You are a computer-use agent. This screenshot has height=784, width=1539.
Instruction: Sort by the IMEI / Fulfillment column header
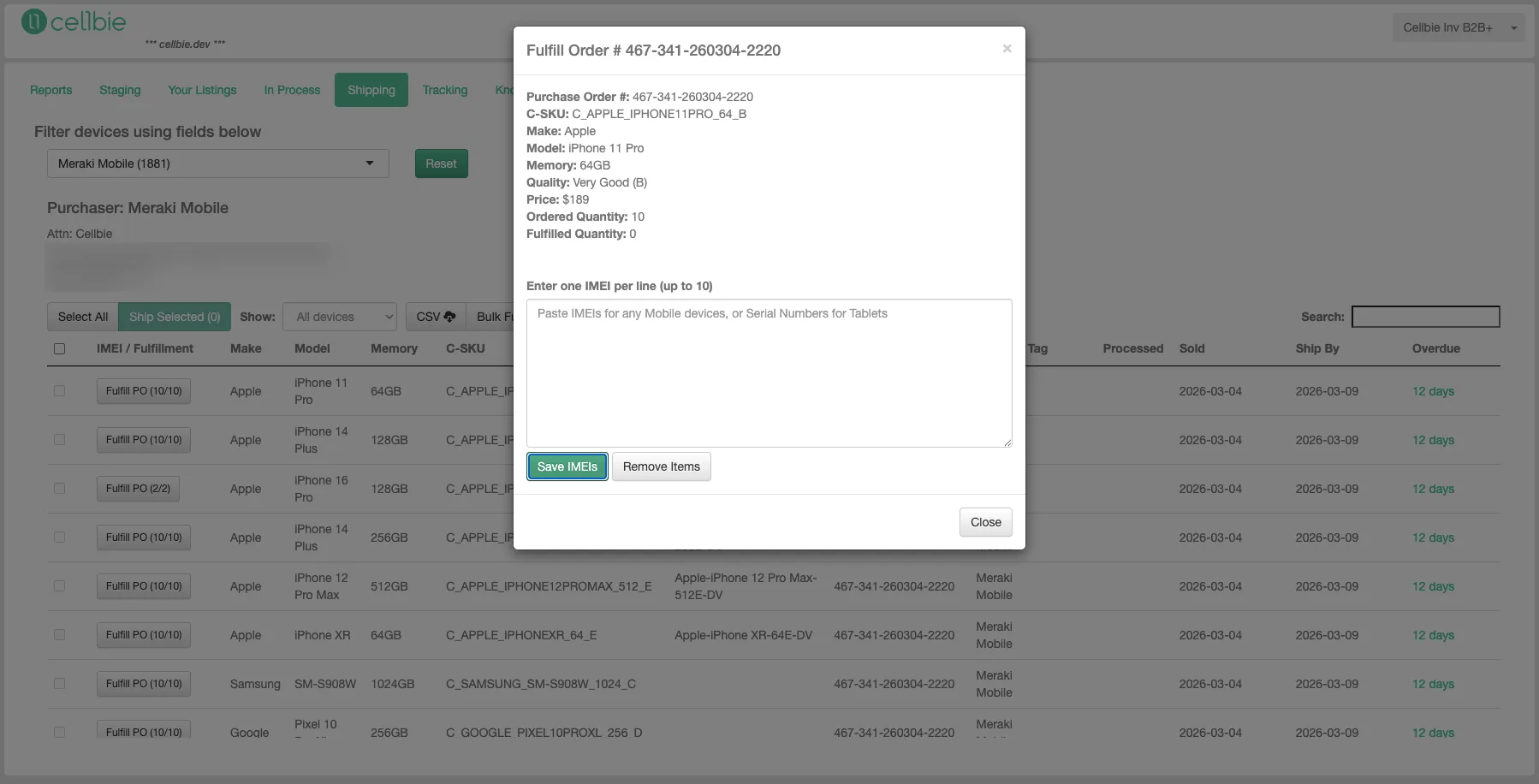point(145,348)
